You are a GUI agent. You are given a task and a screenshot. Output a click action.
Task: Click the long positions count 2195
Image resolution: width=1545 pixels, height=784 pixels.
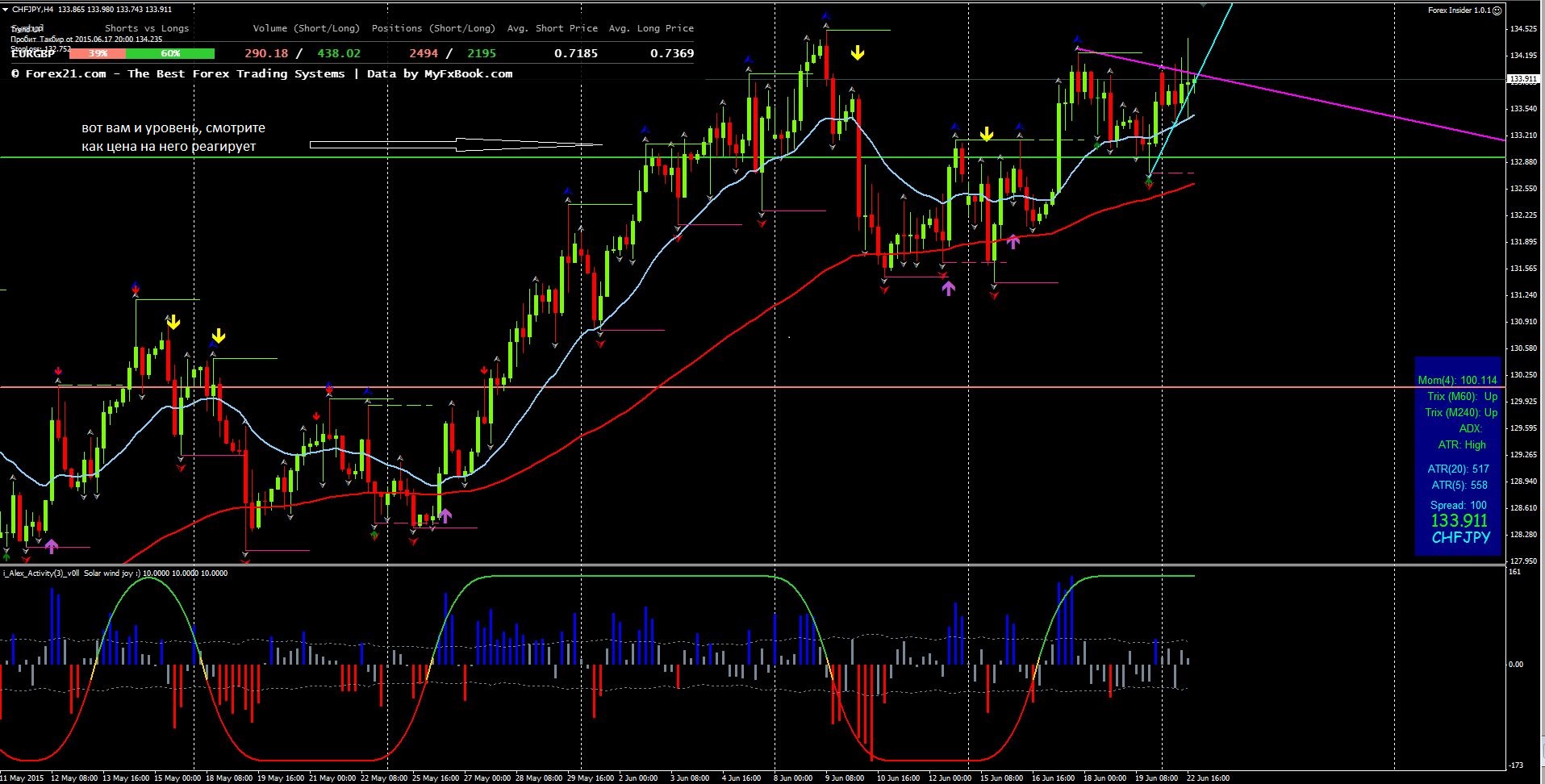482,53
